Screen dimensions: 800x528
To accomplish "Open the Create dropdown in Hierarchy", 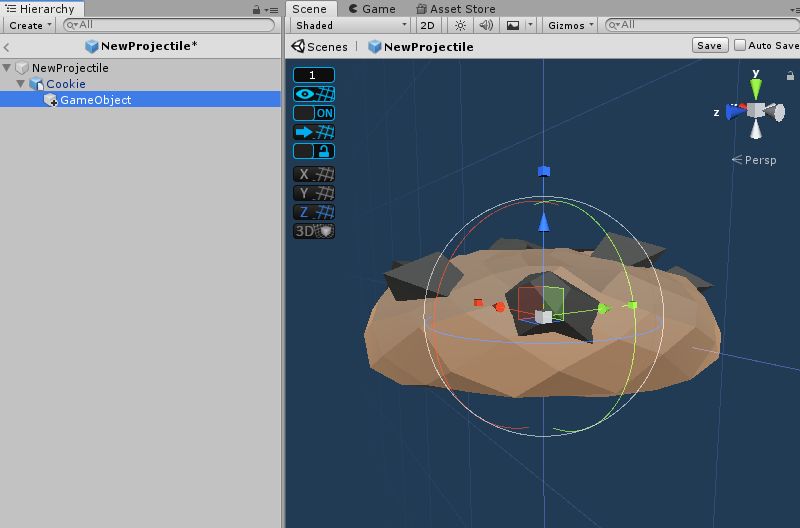I will [x=30, y=25].
